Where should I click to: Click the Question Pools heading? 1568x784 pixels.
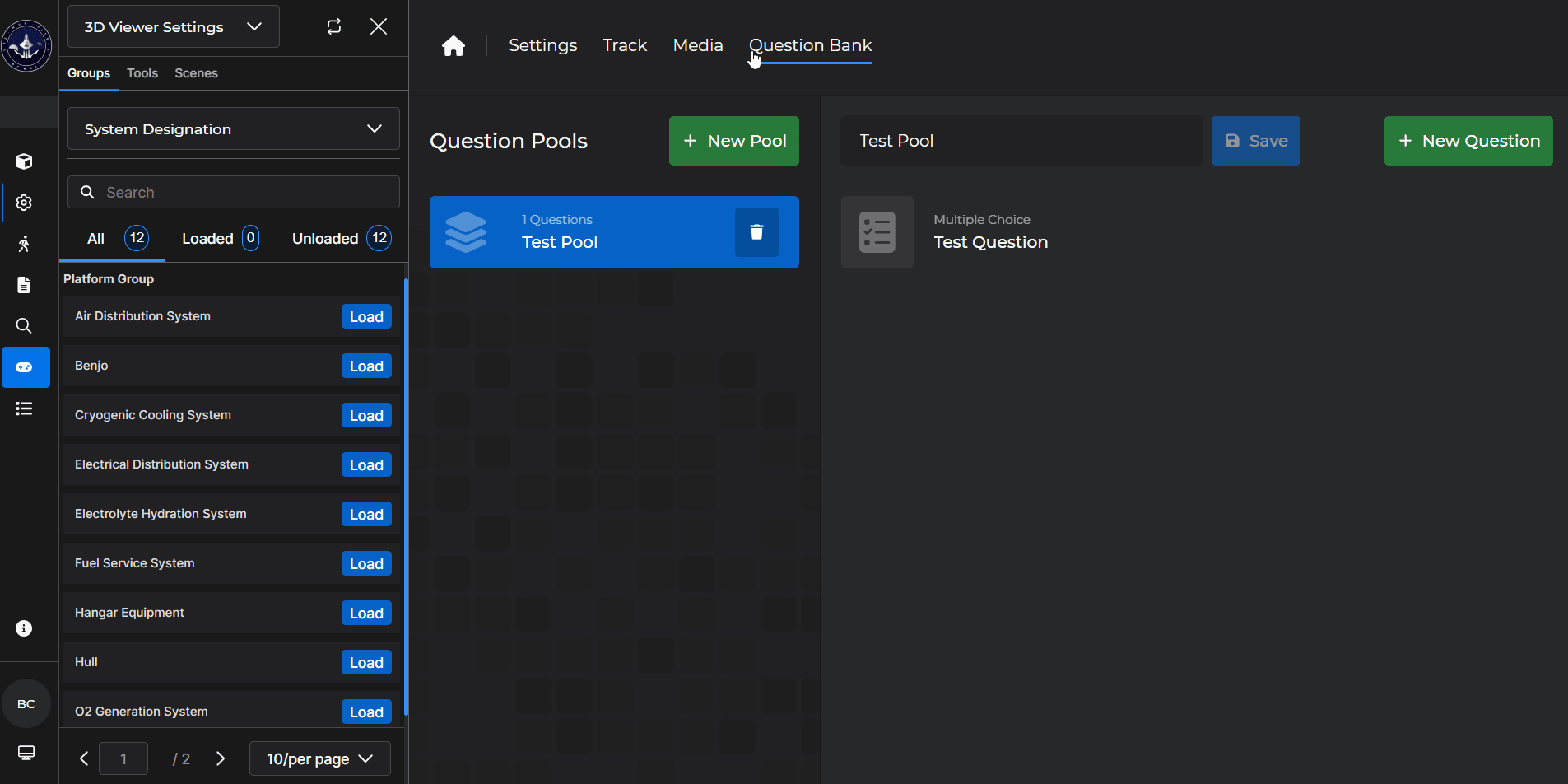click(509, 141)
